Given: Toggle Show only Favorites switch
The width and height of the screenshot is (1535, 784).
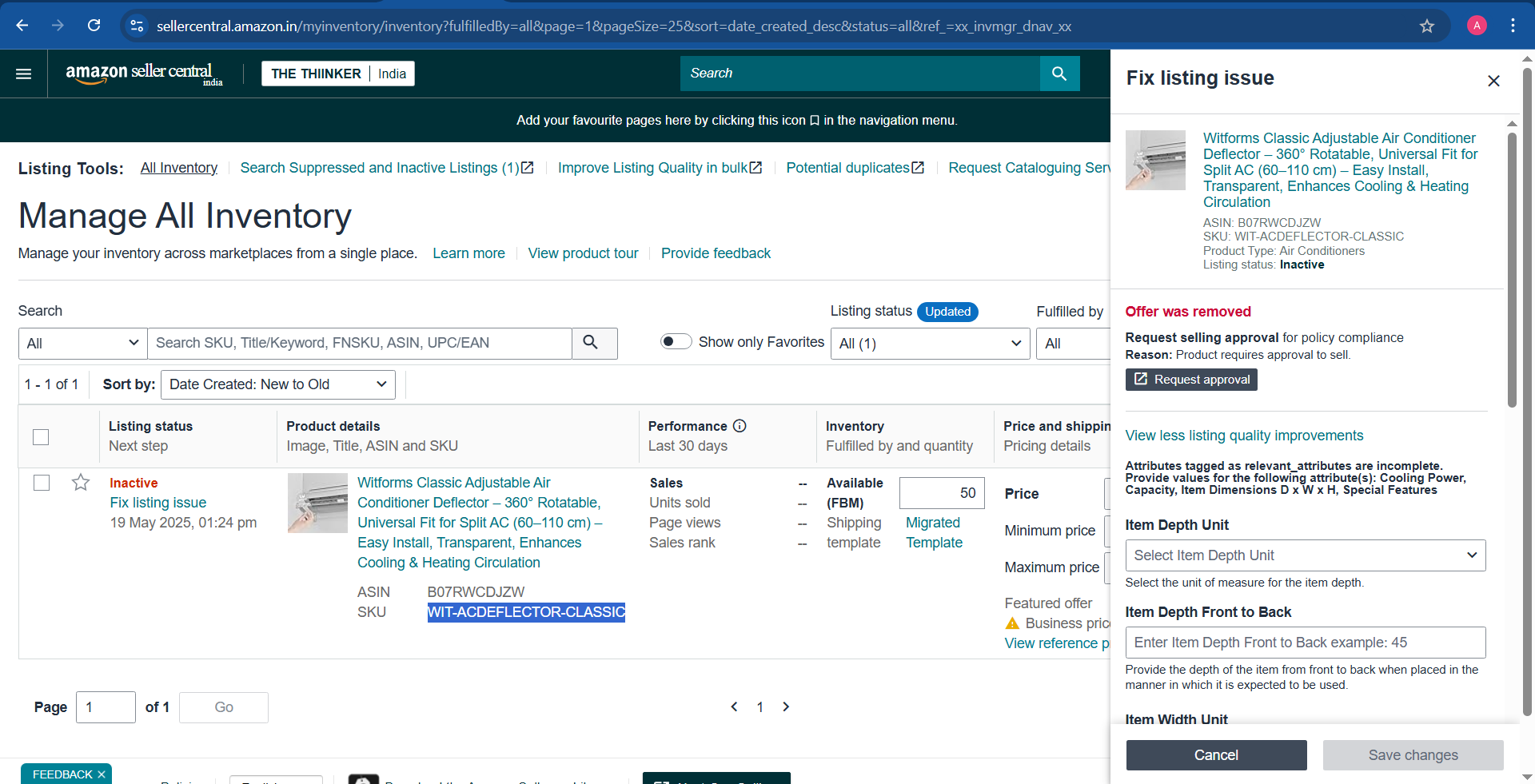Looking at the screenshot, I should (676, 341).
